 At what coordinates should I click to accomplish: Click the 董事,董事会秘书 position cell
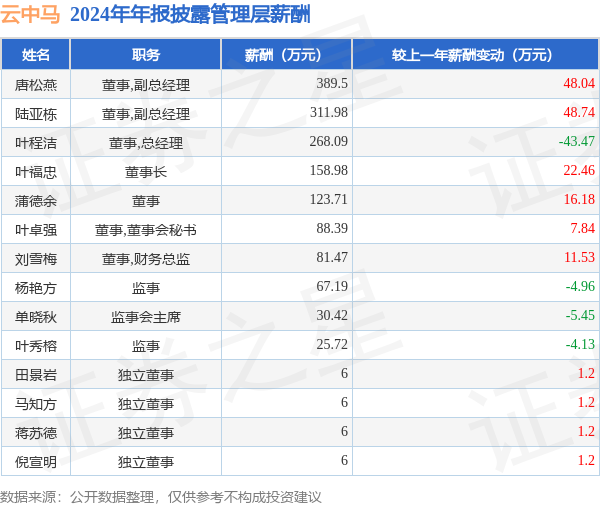[x=146, y=230]
